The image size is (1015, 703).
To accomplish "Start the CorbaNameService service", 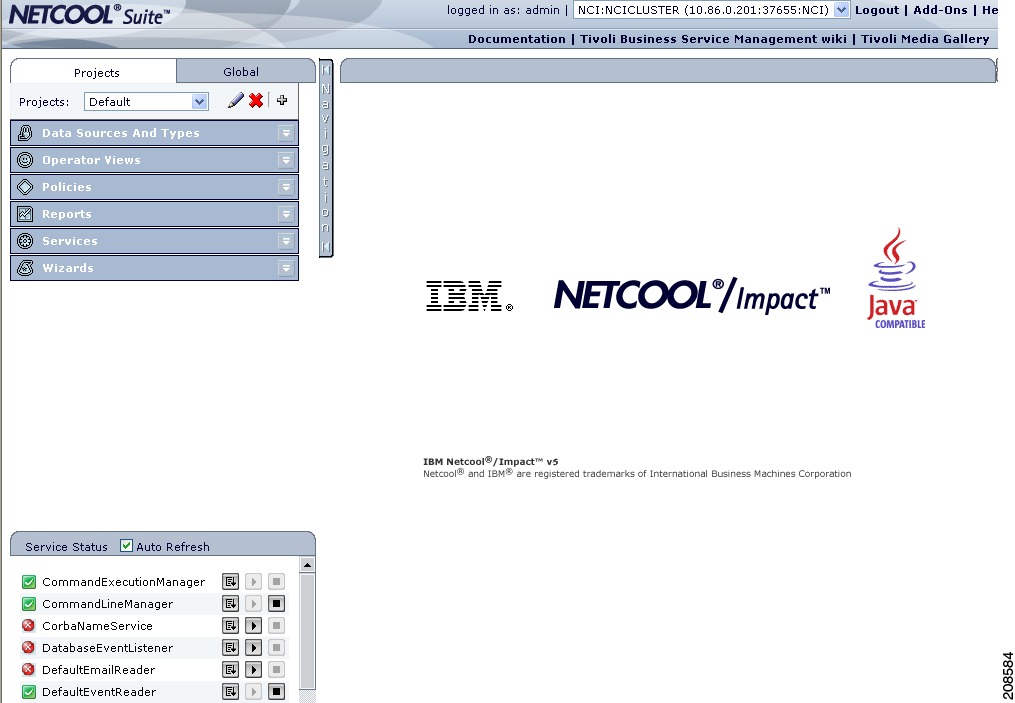I will tap(253, 626).
